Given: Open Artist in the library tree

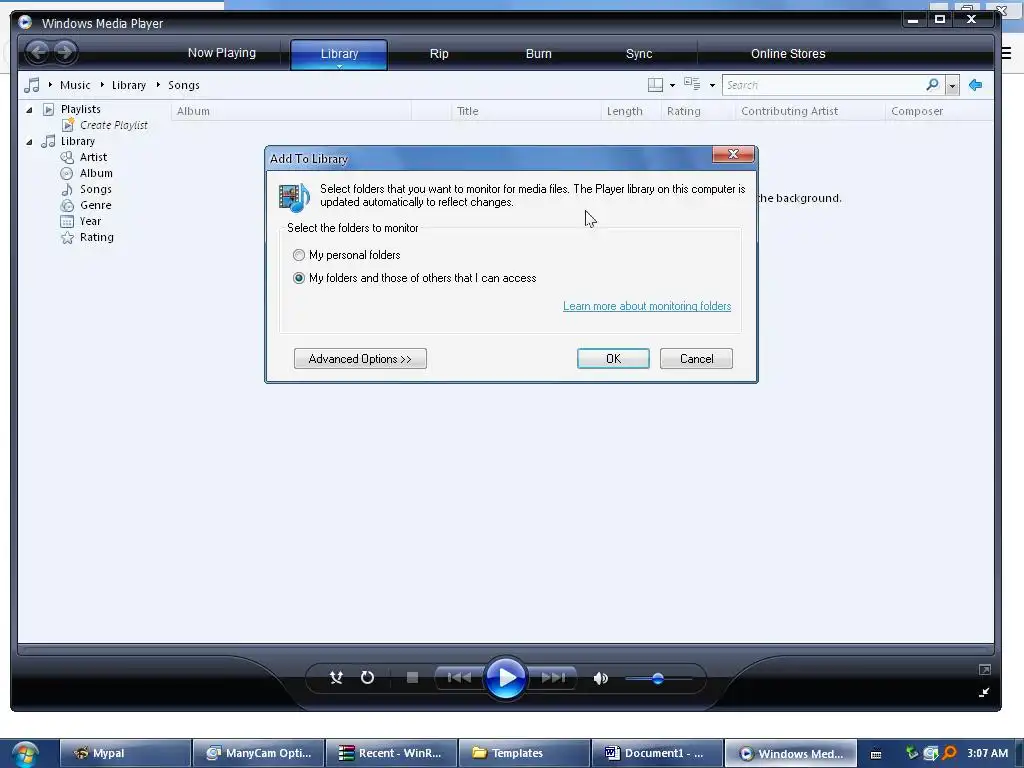Looking at the screenshot, I should (93, 157).
